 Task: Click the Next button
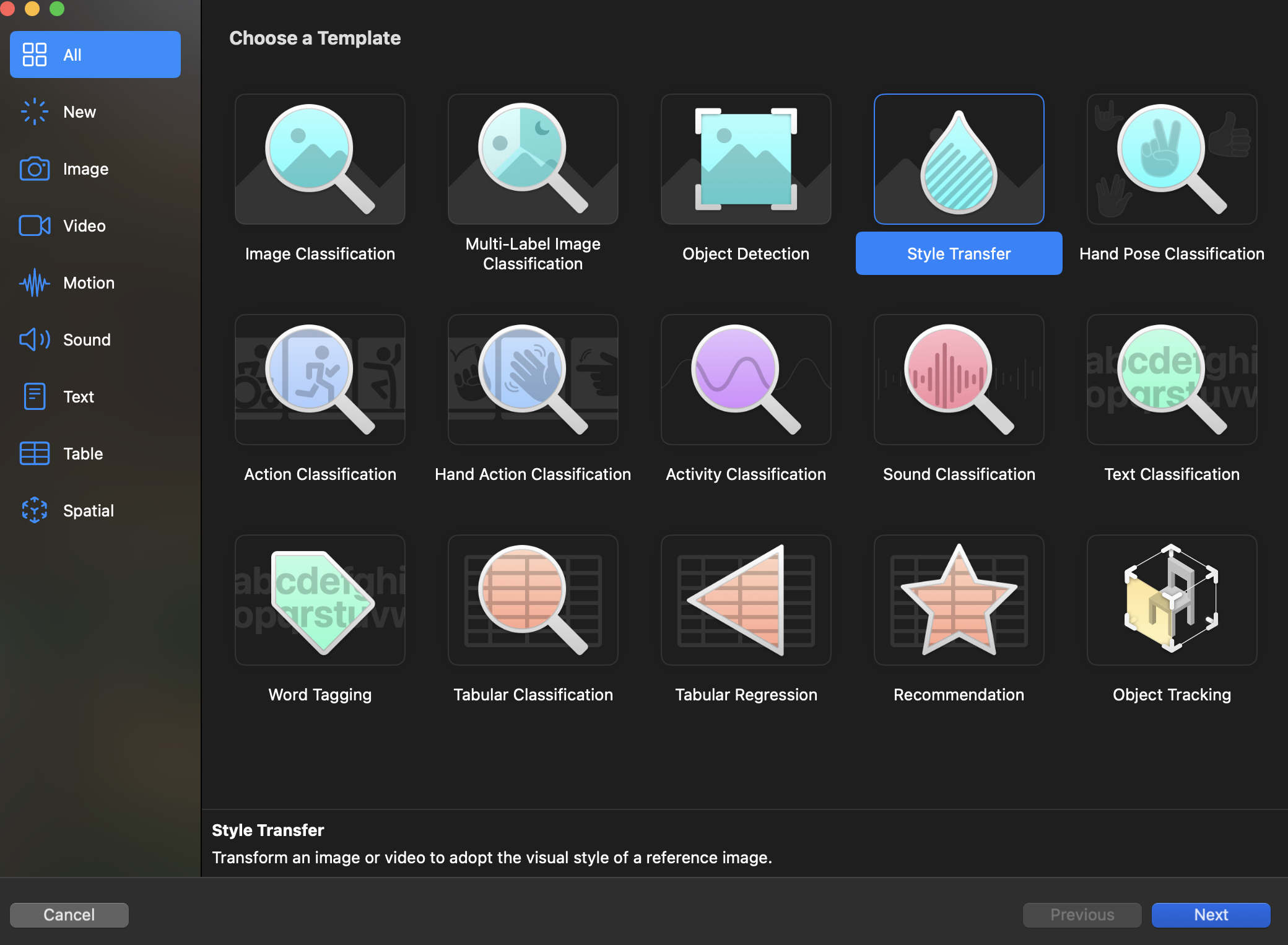pos(1211,915)
